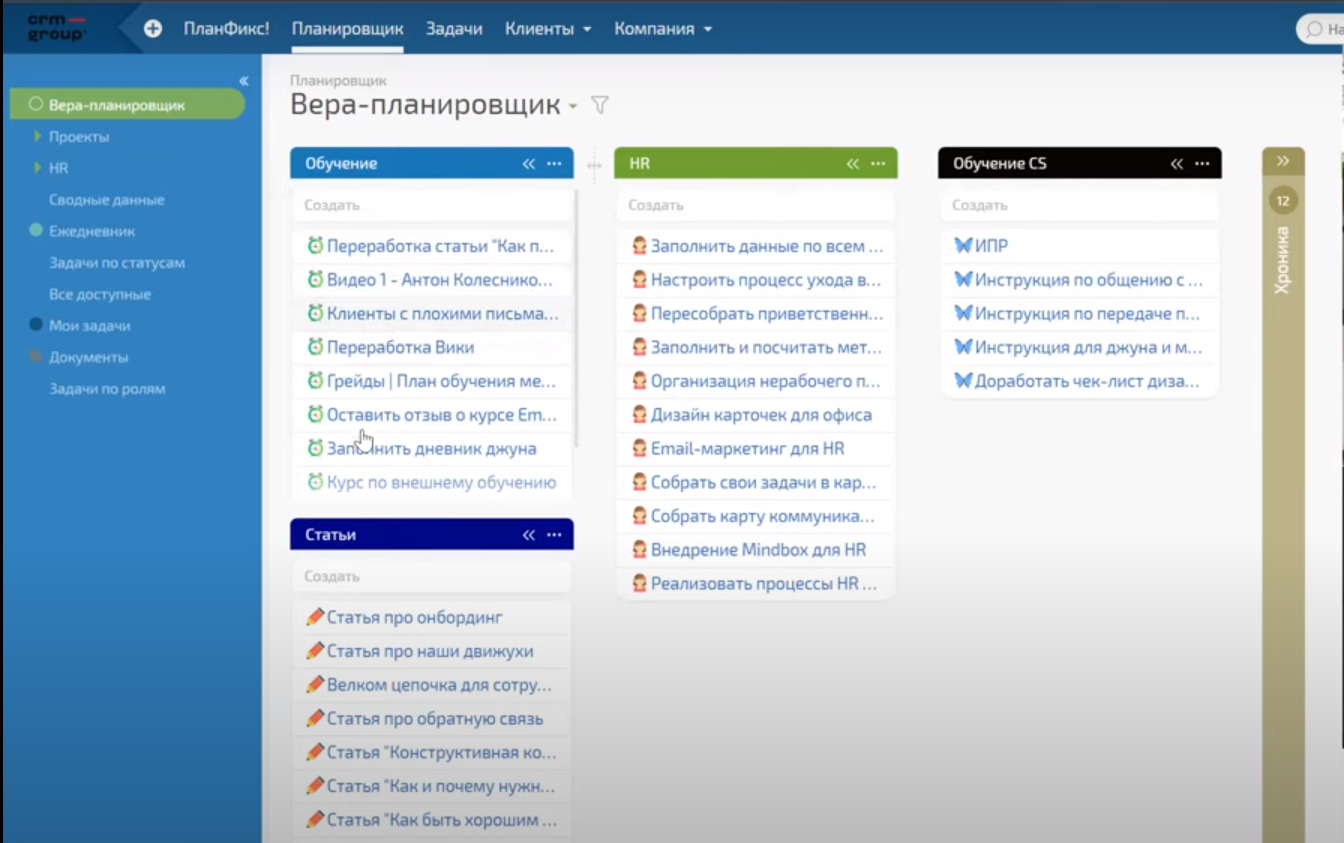Viewport: 1344px width, 843px height.
Task: Open task Реализовать процессы HR
Action: pos(764,583)
